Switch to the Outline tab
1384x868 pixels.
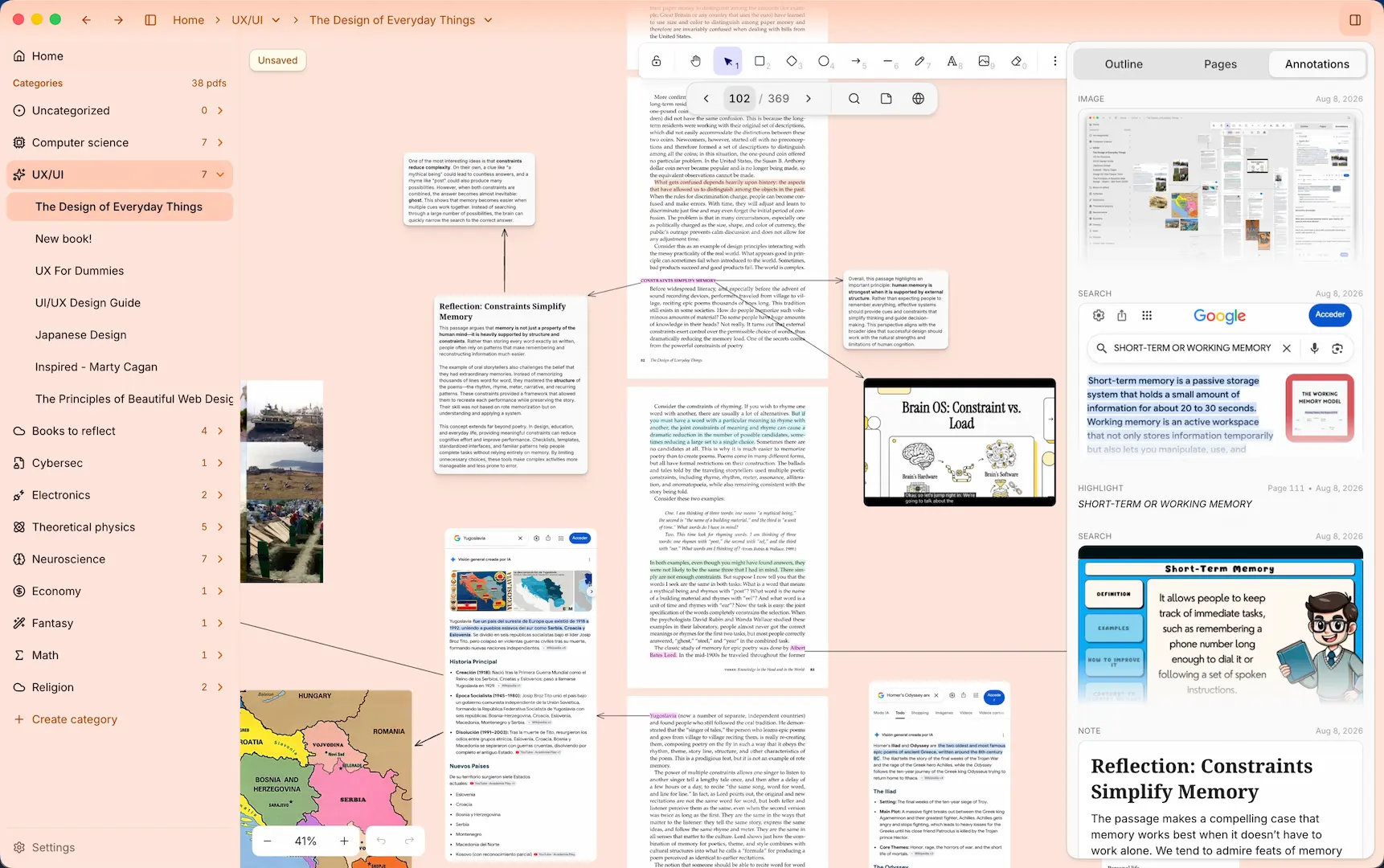tap(1124, 64)
